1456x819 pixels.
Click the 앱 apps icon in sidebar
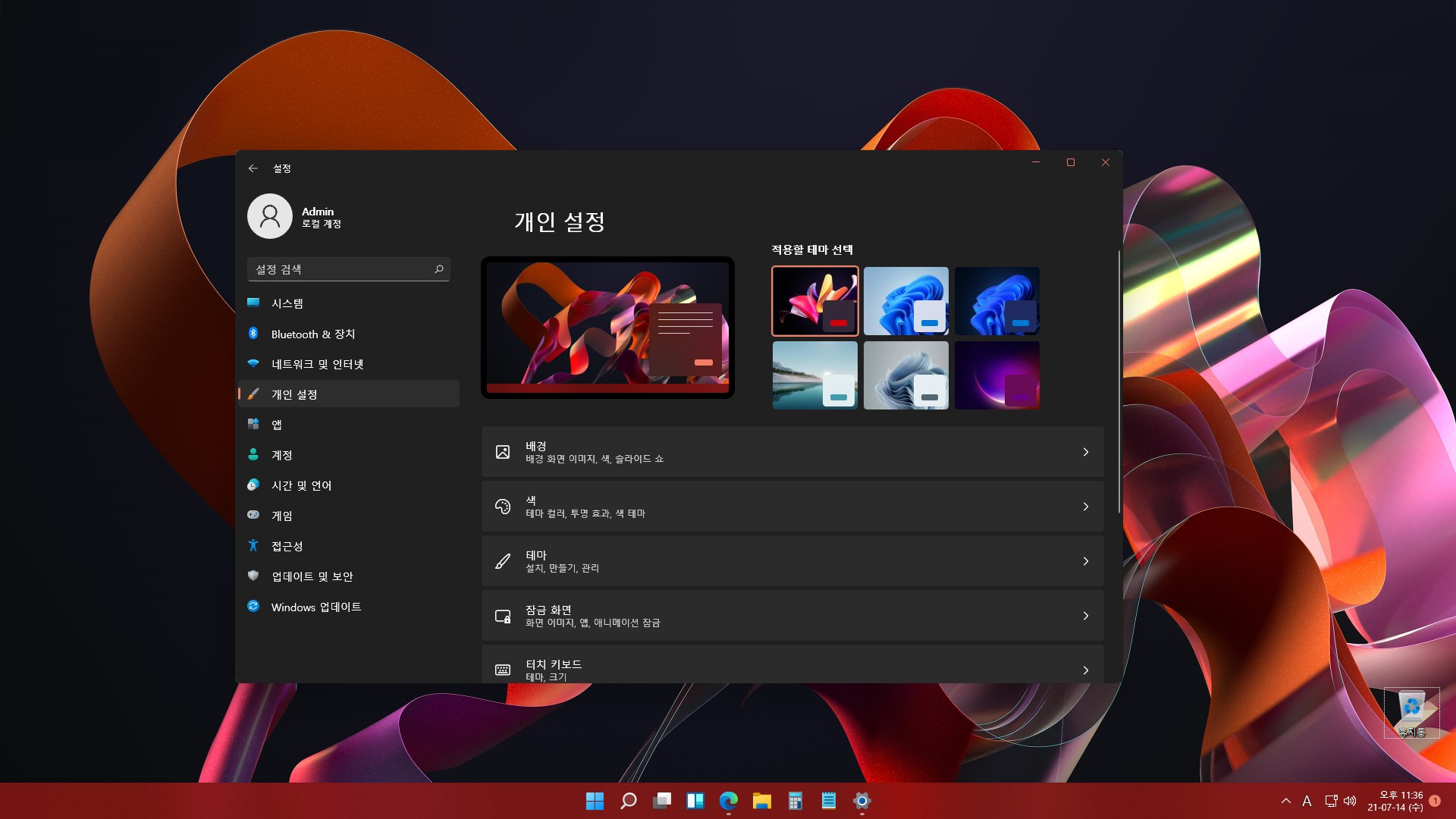click(x=253, y=424)
